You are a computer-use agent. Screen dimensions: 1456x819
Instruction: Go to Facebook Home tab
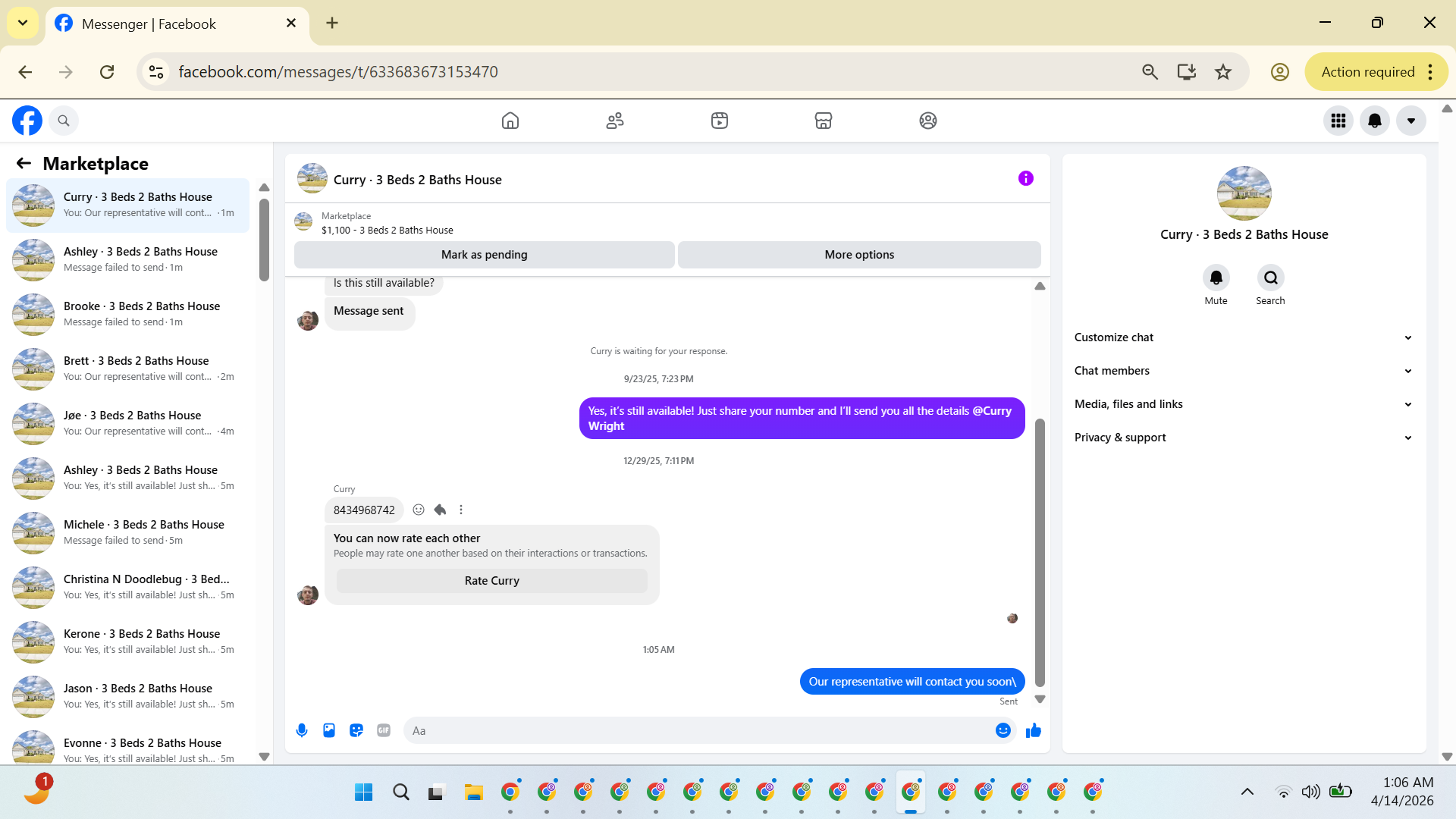[x=510, y=121]
